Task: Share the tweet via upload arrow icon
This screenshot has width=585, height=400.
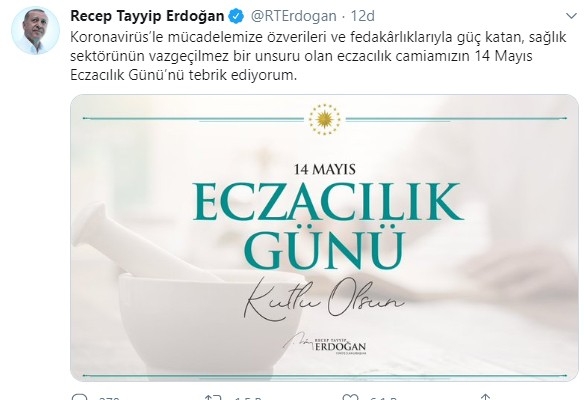Action: [485, 397]
